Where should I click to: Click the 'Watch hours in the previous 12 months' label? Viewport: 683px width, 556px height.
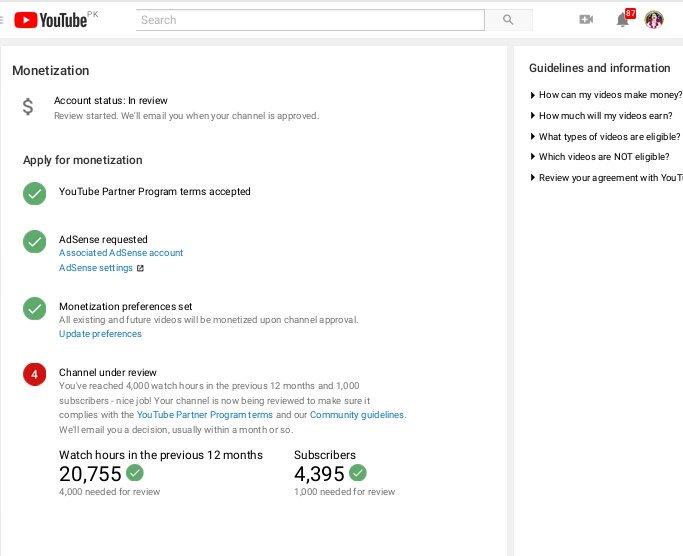[x=161, y=455]
